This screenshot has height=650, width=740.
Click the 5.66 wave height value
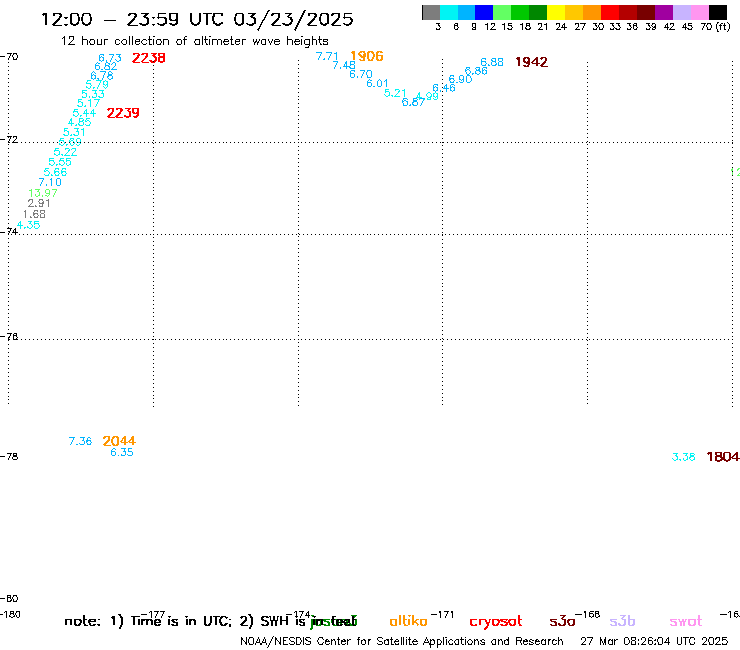(55, 172)
